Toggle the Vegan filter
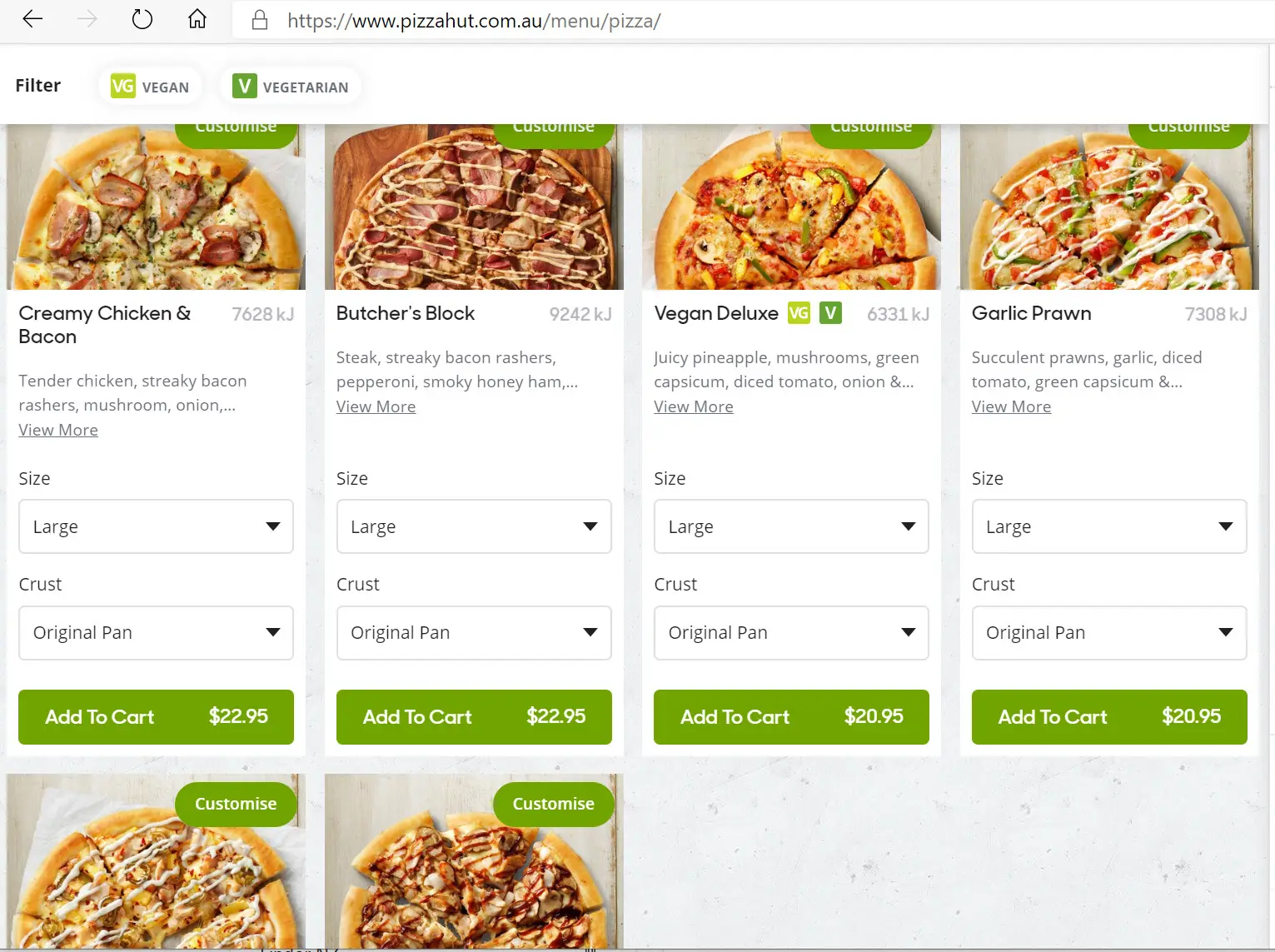 coord(151,87)
